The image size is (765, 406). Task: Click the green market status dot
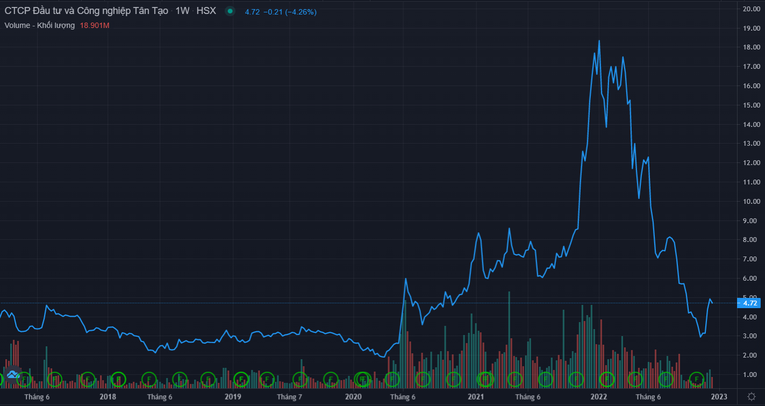pos(230,11)
